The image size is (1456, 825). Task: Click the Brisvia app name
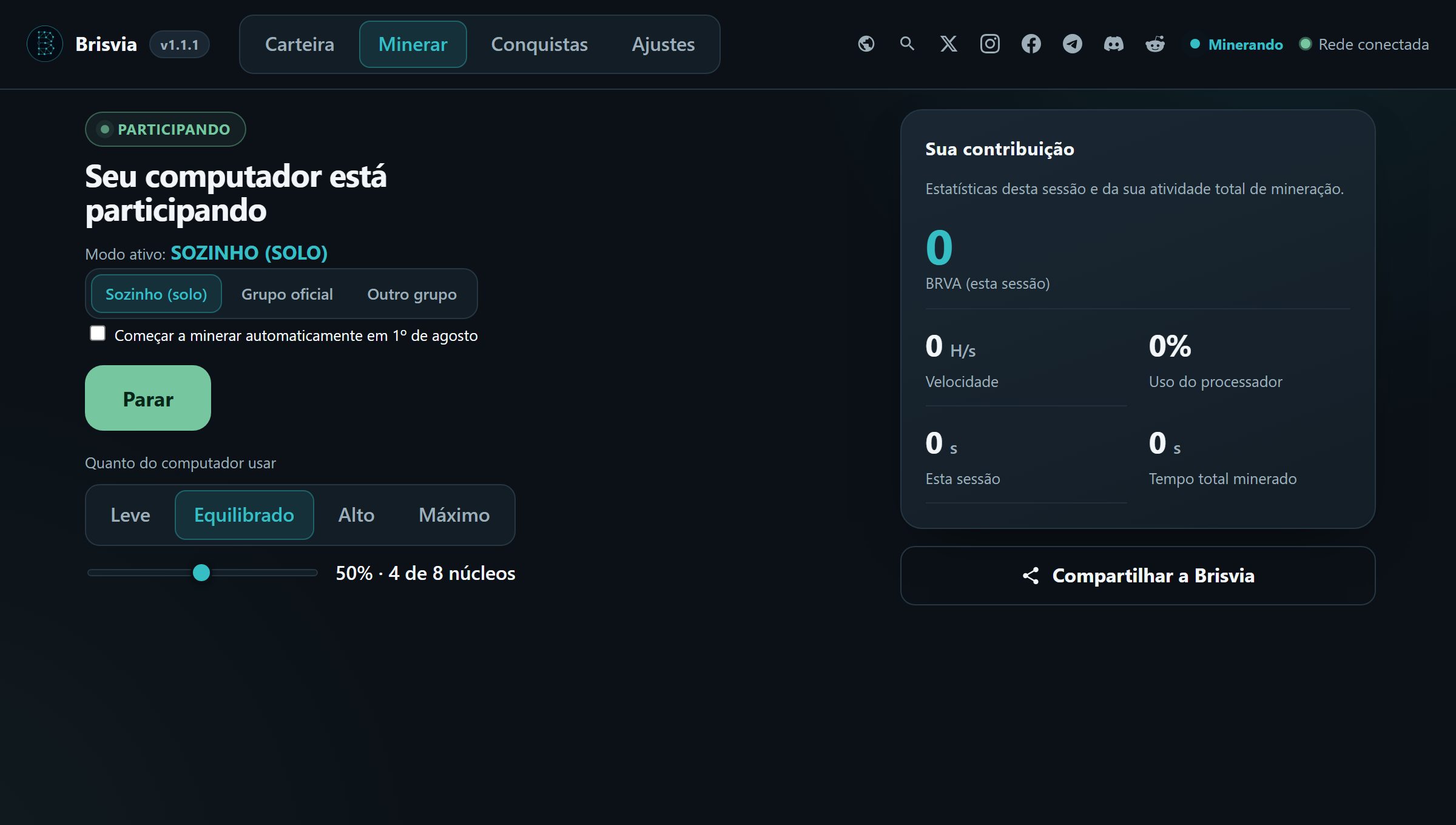pos(106,44)
